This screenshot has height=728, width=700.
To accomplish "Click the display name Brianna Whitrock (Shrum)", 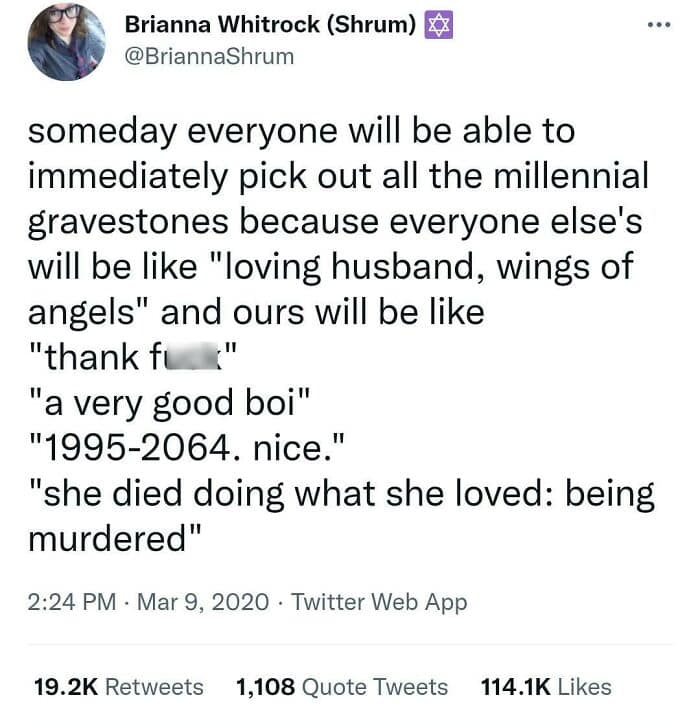I will coord(270,25).
